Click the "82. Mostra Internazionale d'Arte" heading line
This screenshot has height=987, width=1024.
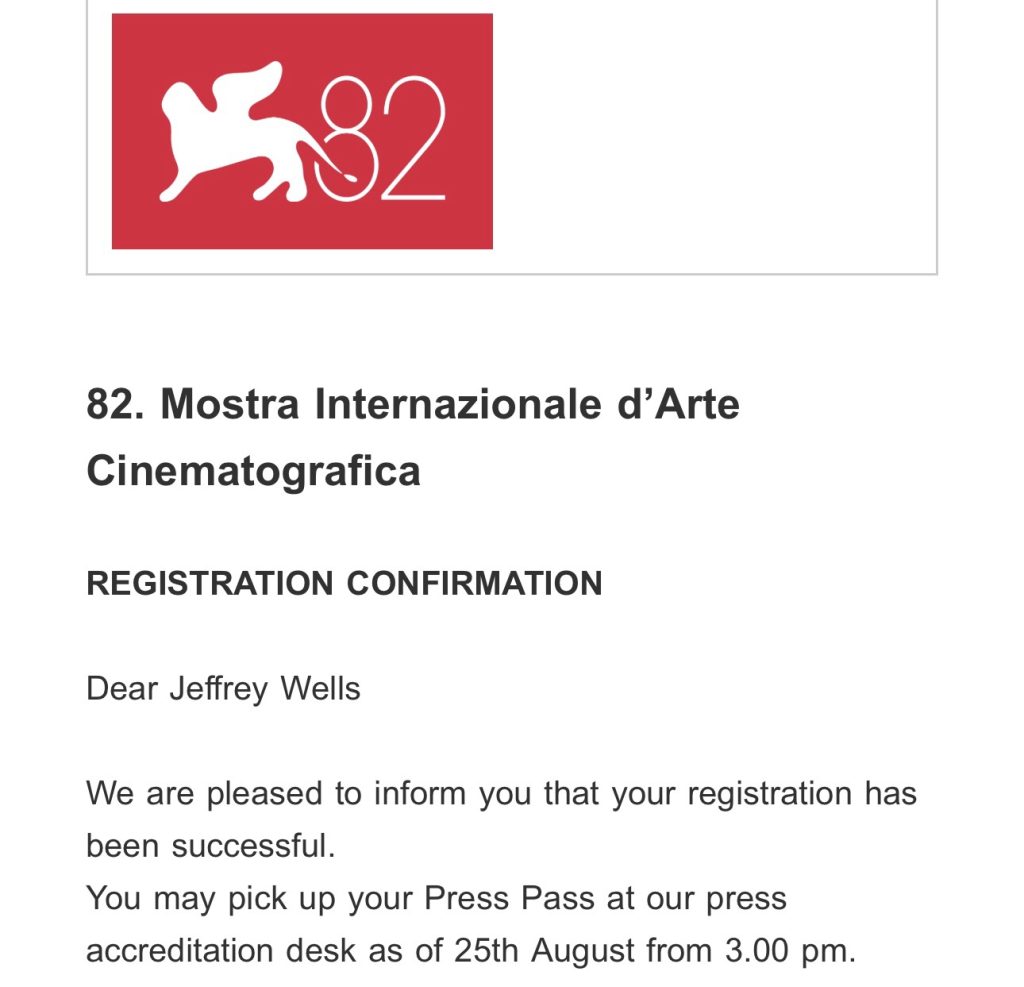tap(412, 405)
